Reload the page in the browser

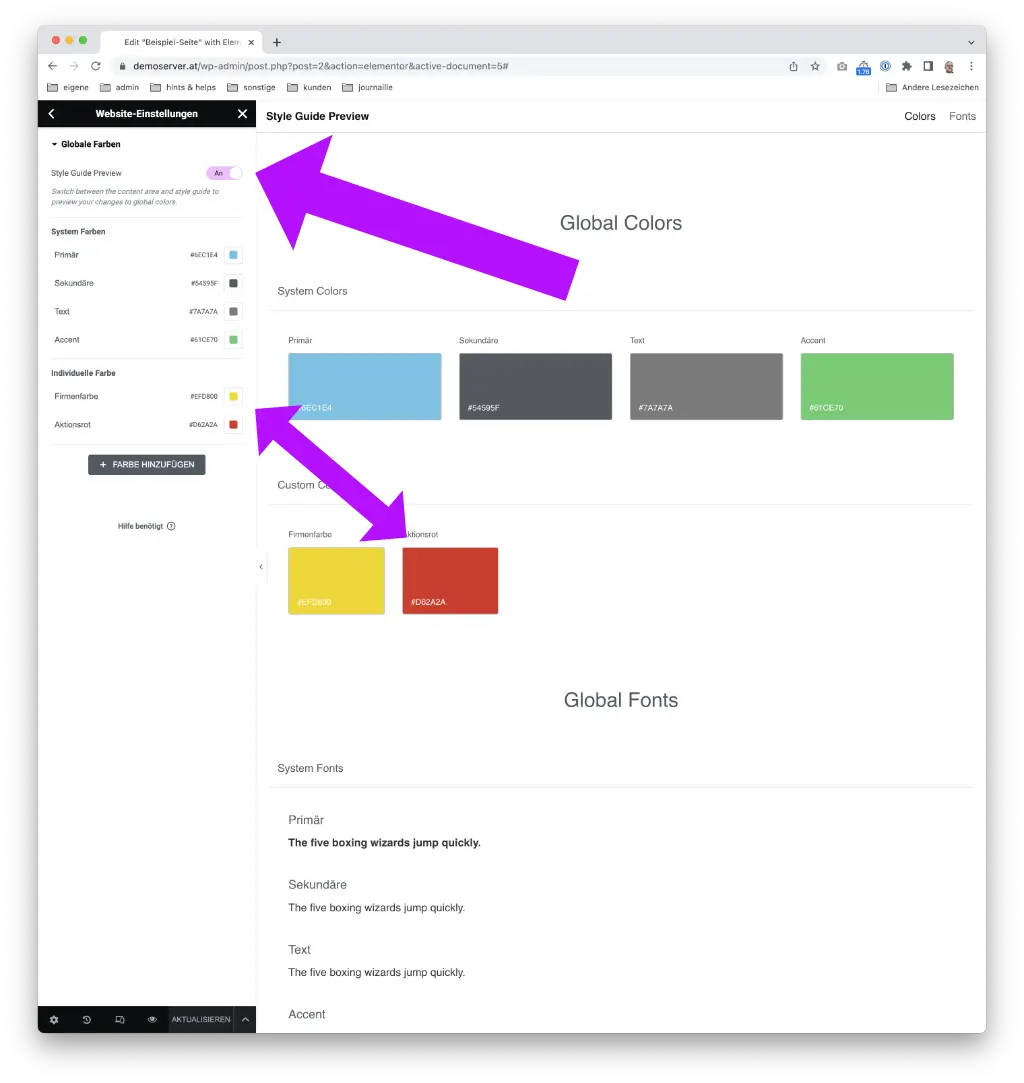(96, 66)
